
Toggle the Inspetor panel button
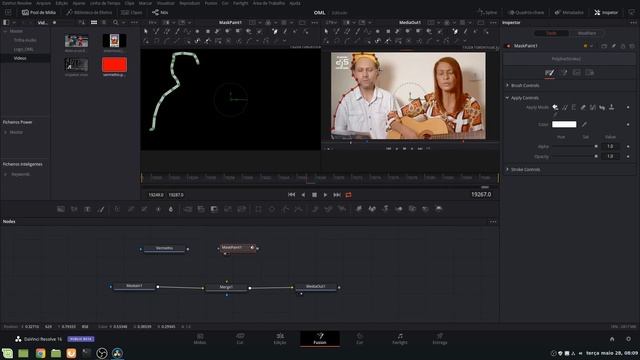coord(606,12)
